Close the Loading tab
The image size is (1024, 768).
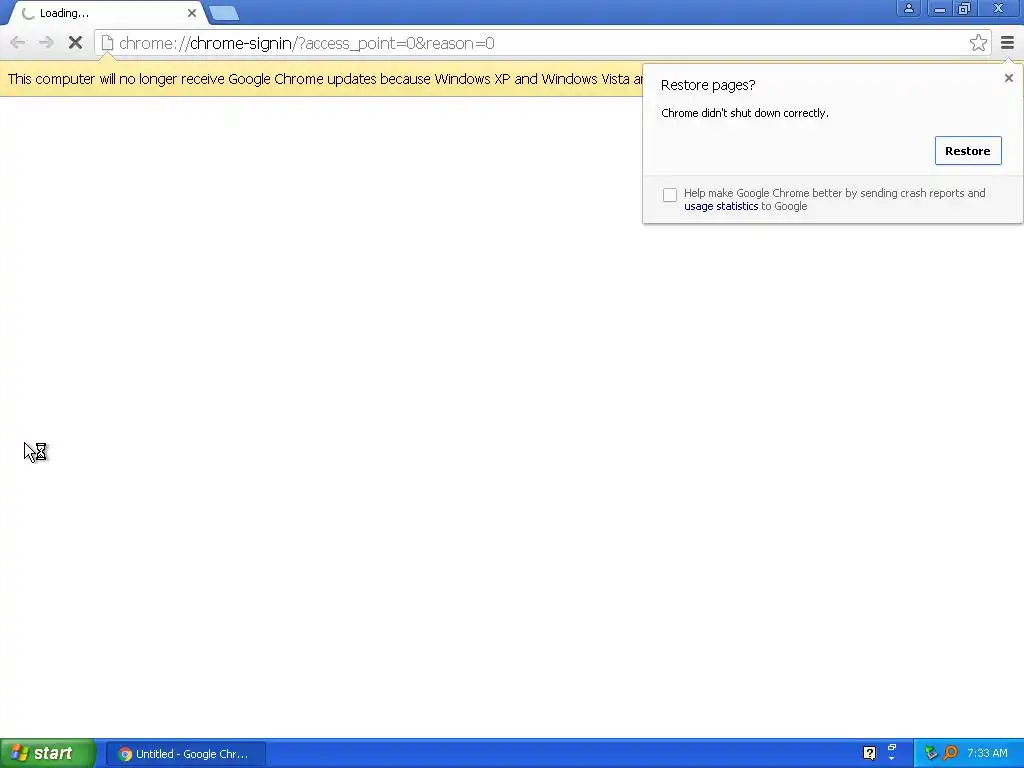(x=191, y=13)
